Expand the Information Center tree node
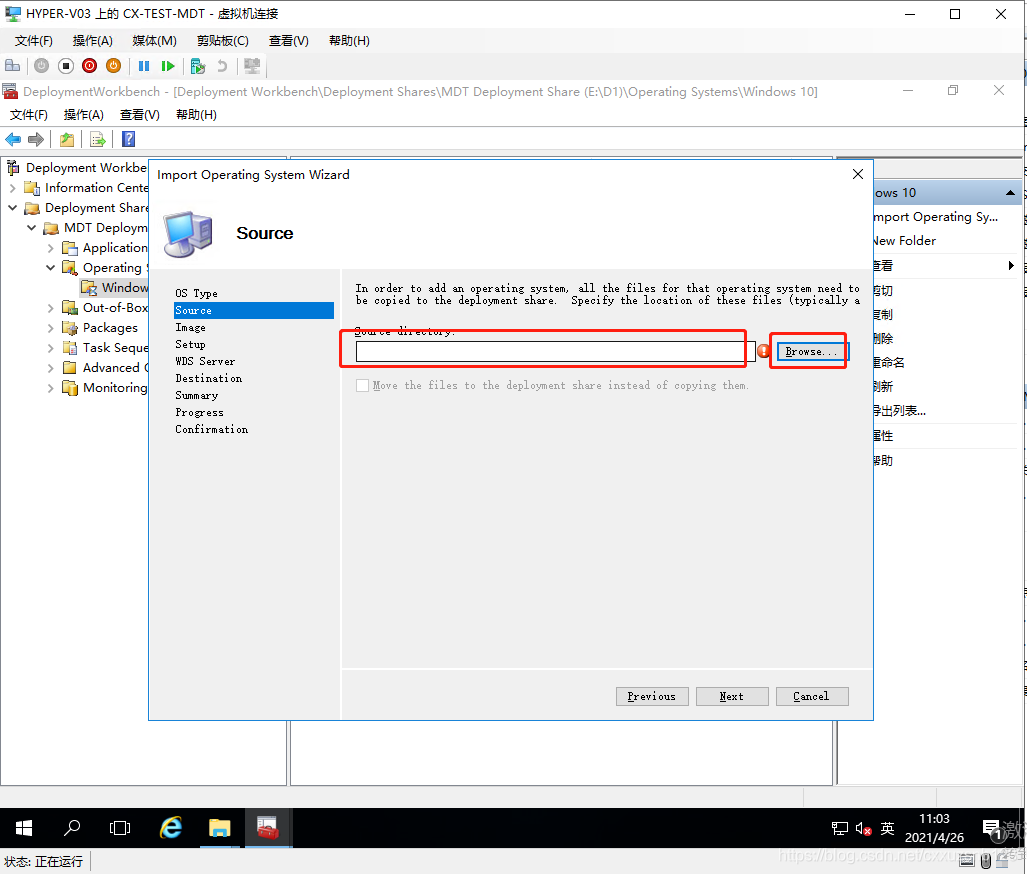Viewport: 1027px width, 874px height. point(12,188)
